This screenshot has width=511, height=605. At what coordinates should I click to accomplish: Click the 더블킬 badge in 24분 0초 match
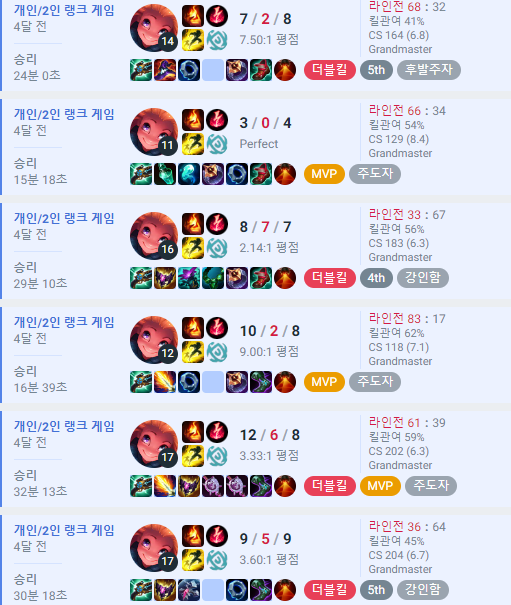[x=330, y=70]
